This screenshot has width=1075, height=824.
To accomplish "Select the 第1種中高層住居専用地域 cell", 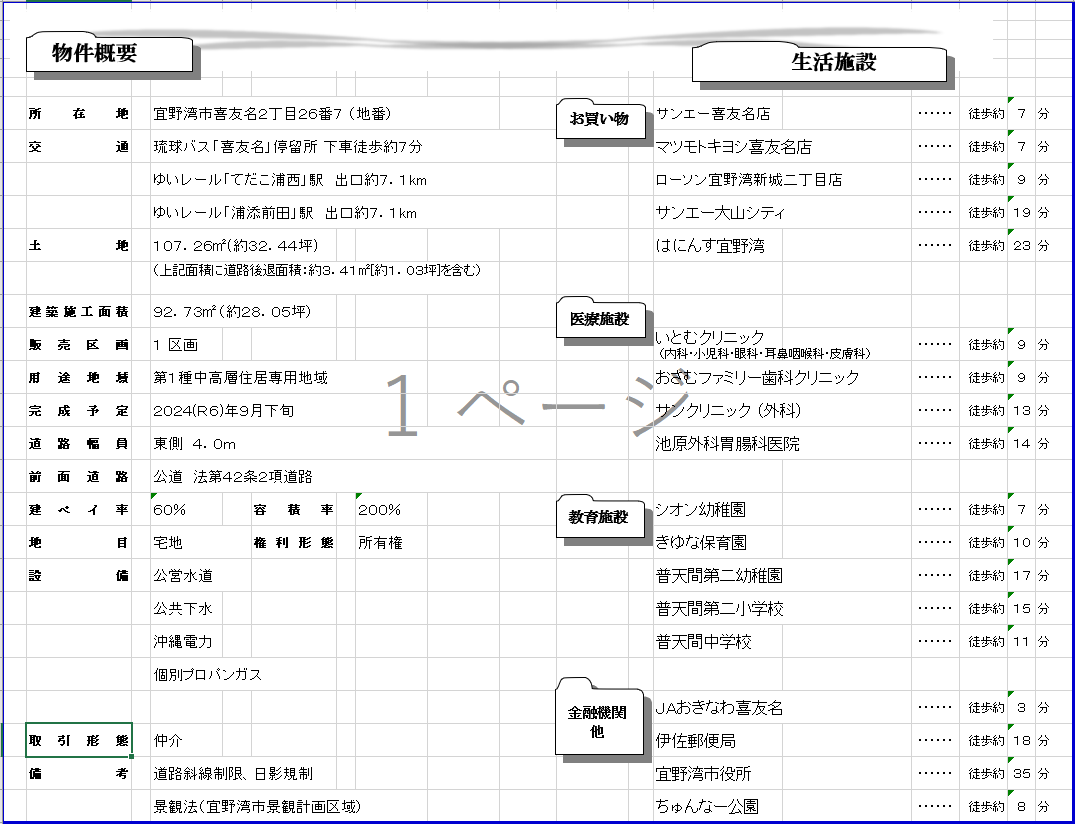I will (x=240, y=378).
